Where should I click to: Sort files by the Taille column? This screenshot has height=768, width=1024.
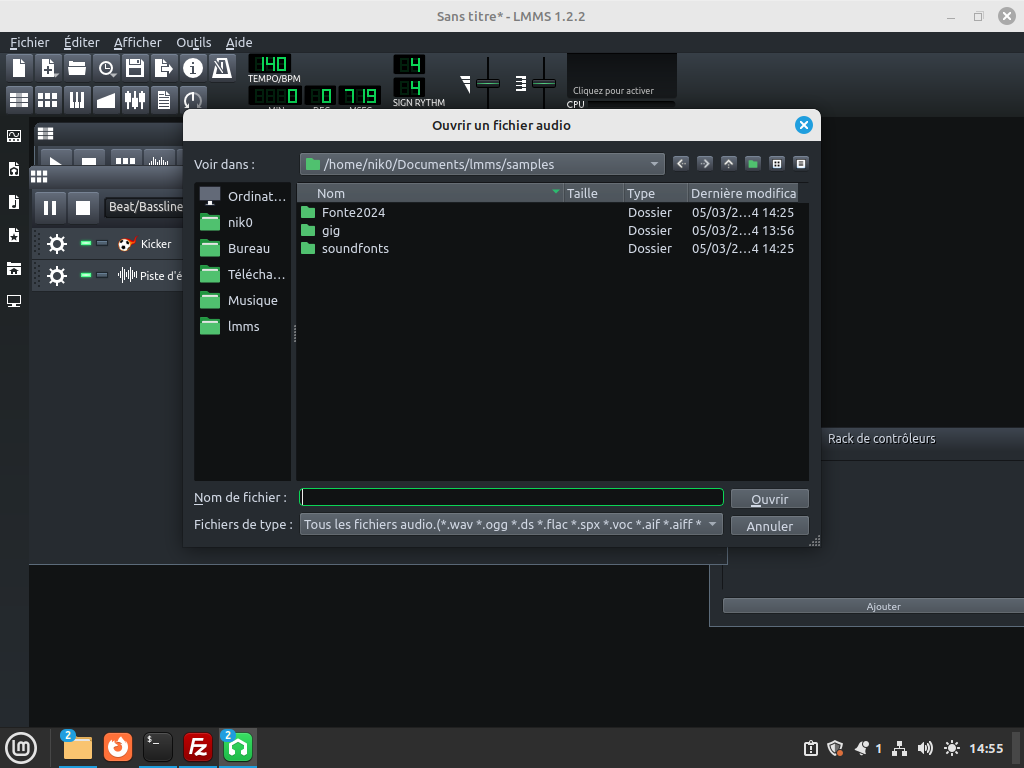593,193
